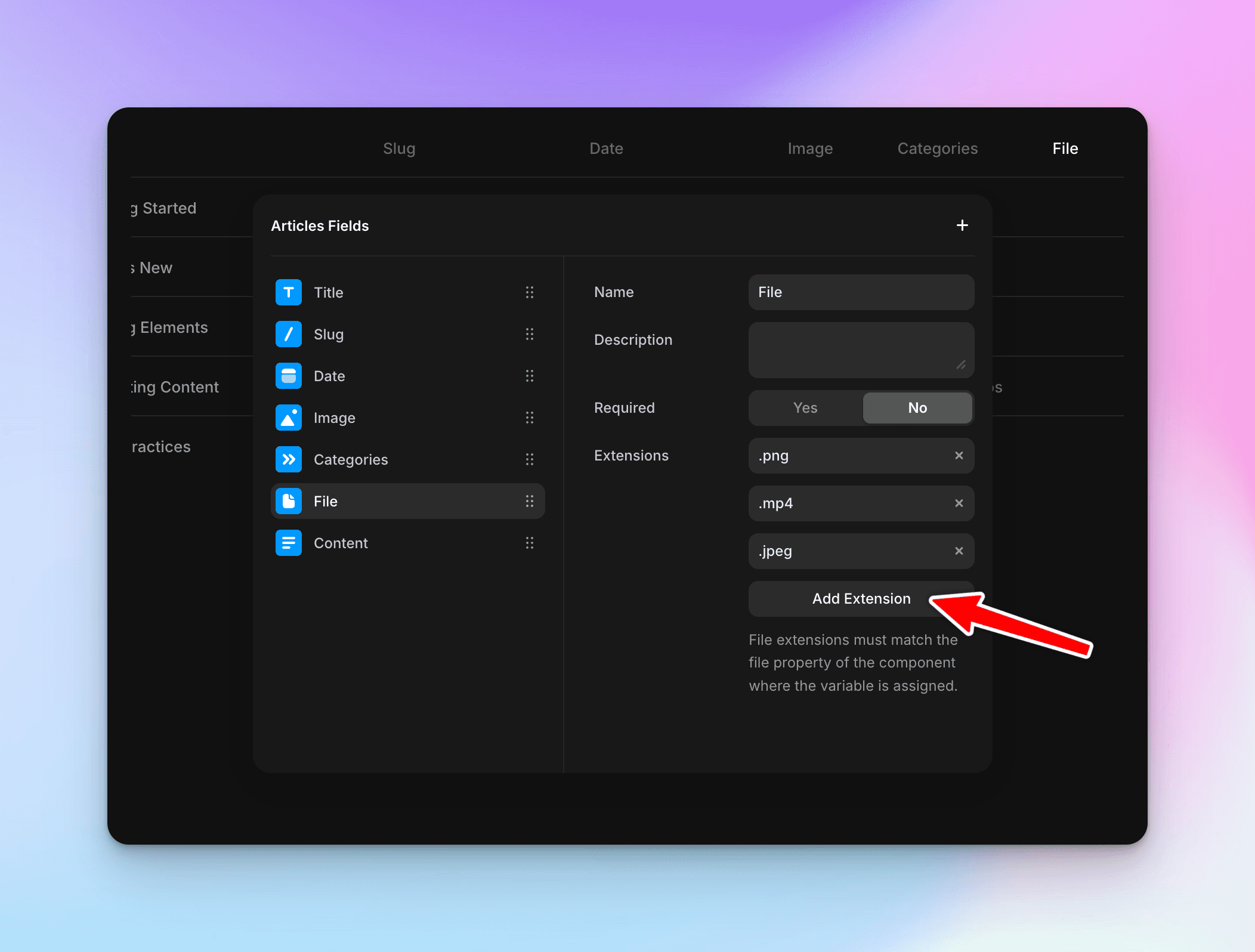The height and width of the screenshot is (952, 1255).
Task: Click the plus icon to add field
Action: tap(962, 225)
